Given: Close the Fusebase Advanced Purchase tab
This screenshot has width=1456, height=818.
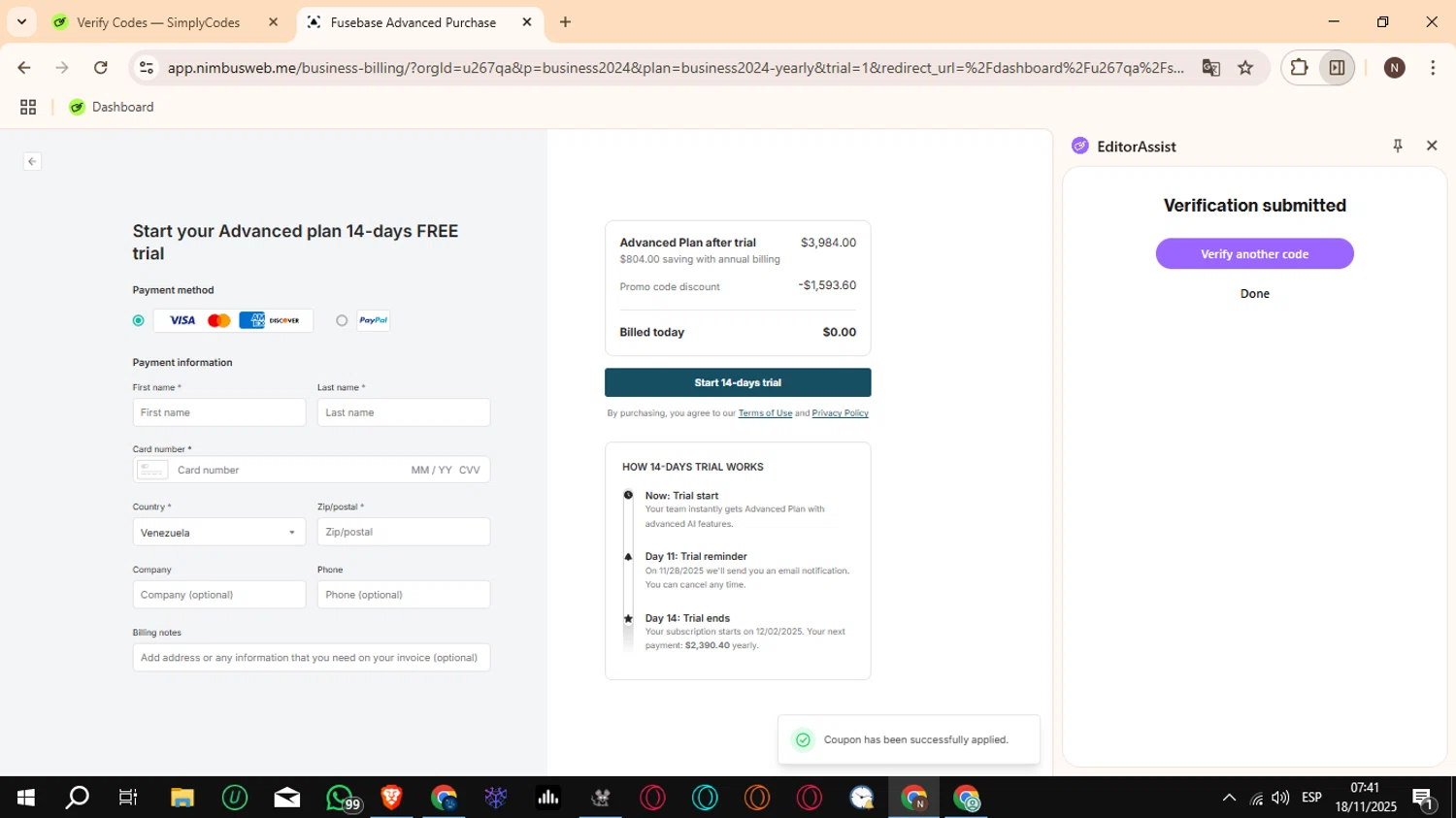Looking at the screenshot, I should 527,22.
